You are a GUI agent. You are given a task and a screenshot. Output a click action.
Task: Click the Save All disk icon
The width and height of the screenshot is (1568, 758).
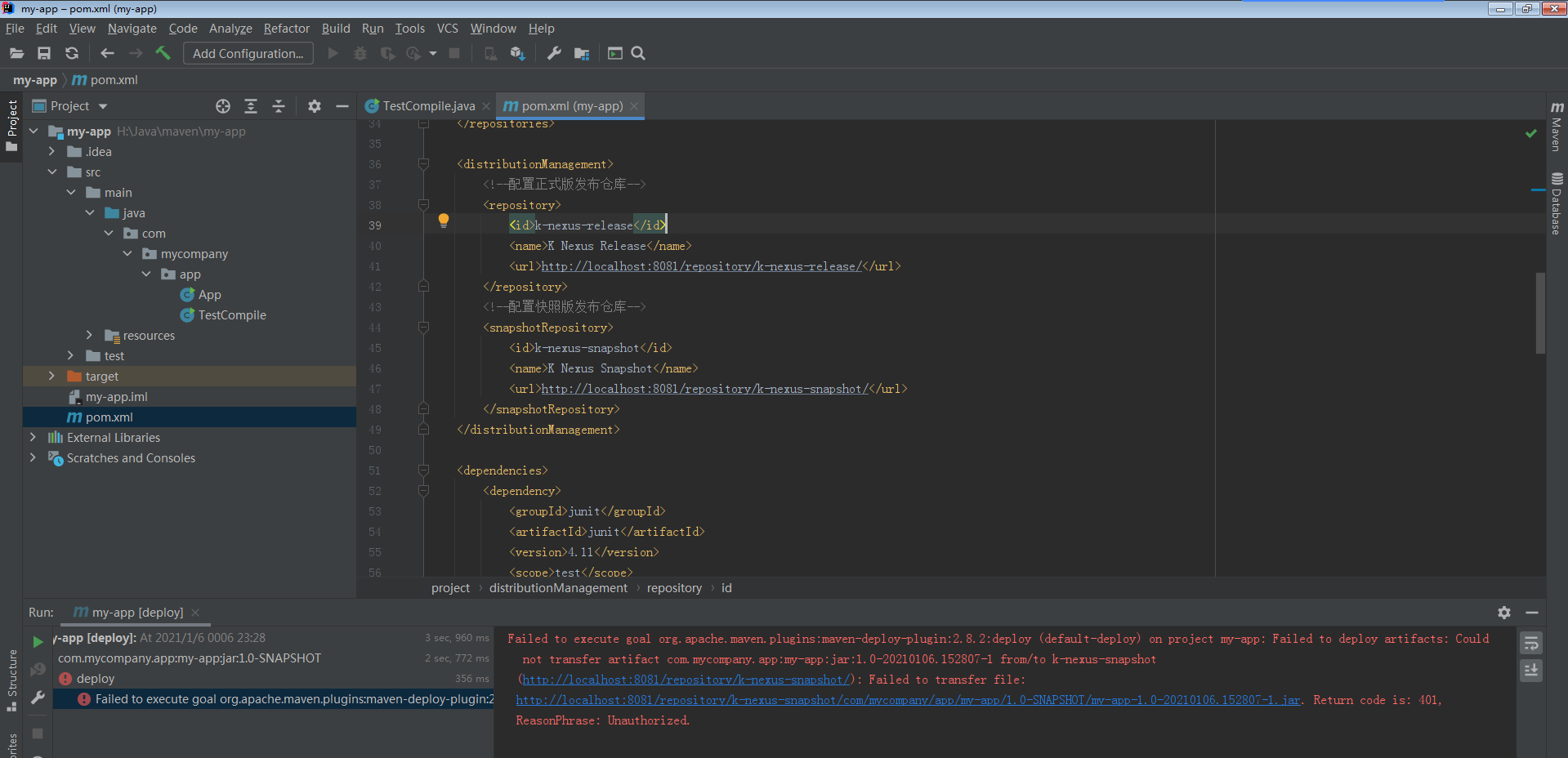pos(44,53)
